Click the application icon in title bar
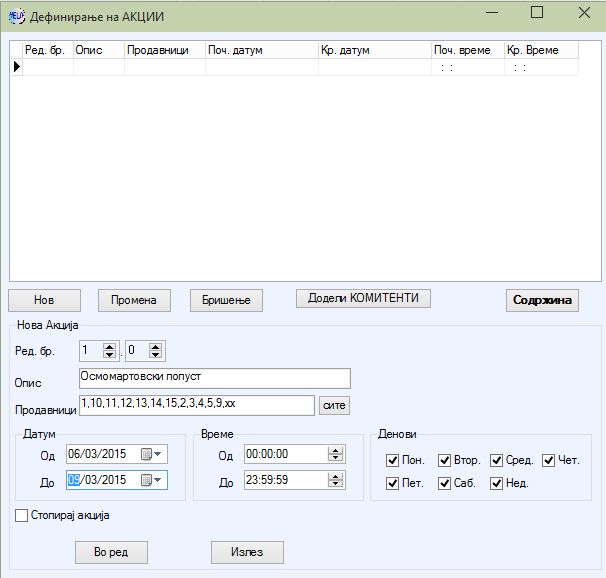606x578 pixels. [x=17, y=17]
